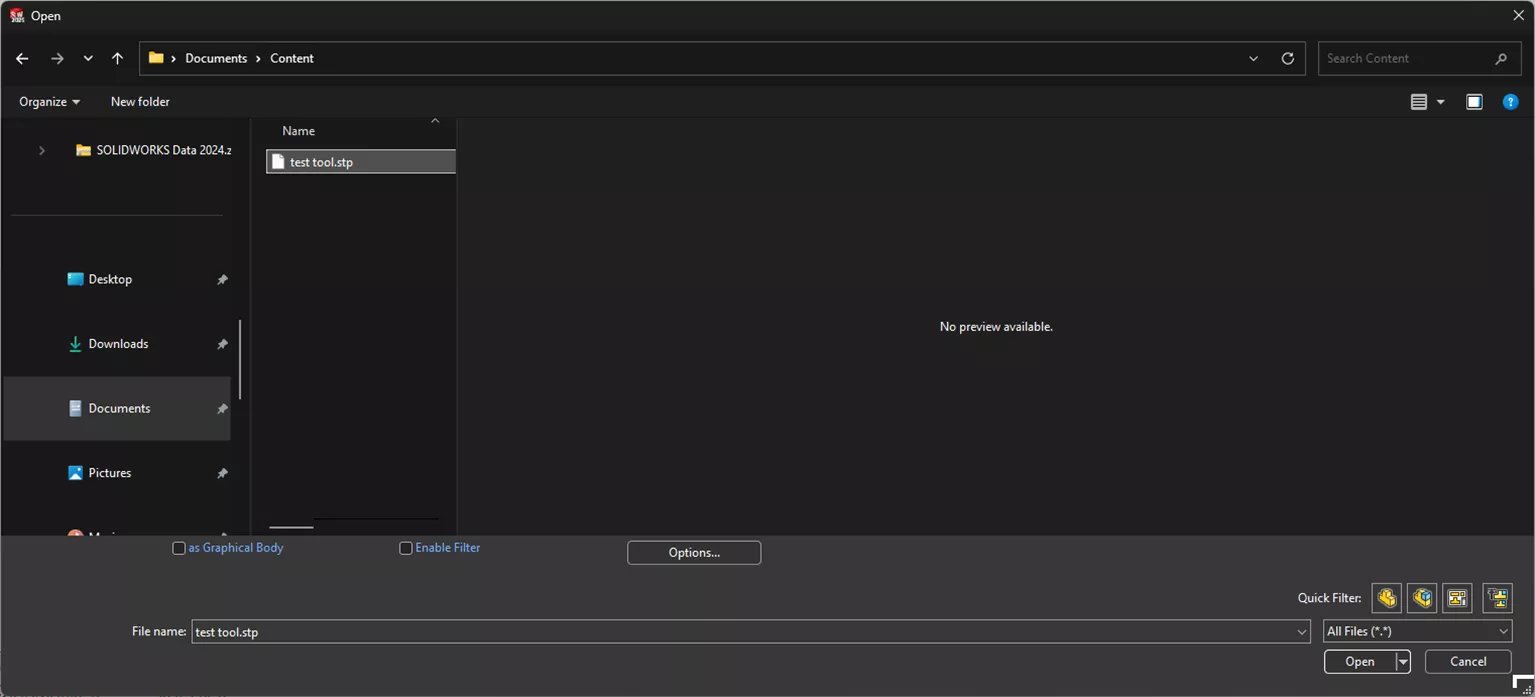The height and width of the screenshot is (697, 1535).
Task: Select the Parts quick filter icon
Action: click(1386, 598)
